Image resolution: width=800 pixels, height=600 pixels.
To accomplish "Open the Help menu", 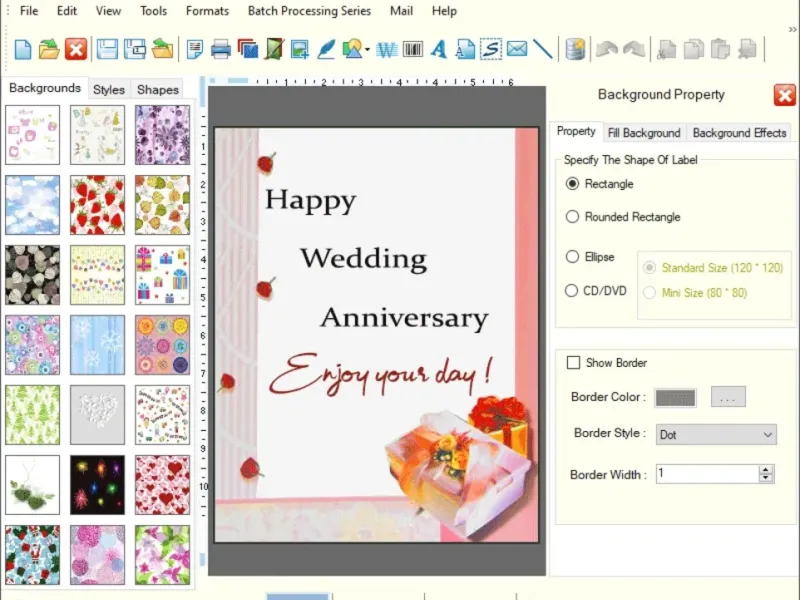I will click(444, 11).
